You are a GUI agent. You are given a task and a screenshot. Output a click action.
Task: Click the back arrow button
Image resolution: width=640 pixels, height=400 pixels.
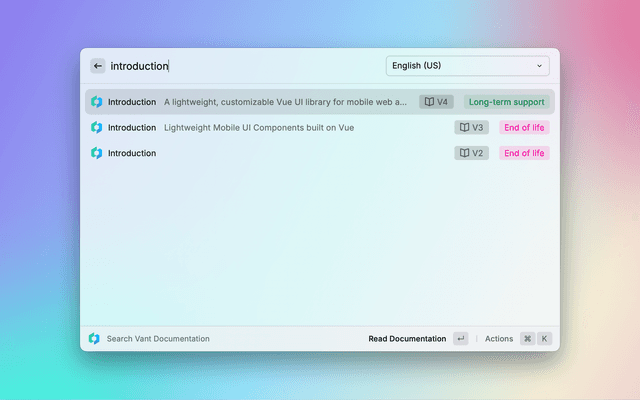pyautogui.click(x=97, y=66)
